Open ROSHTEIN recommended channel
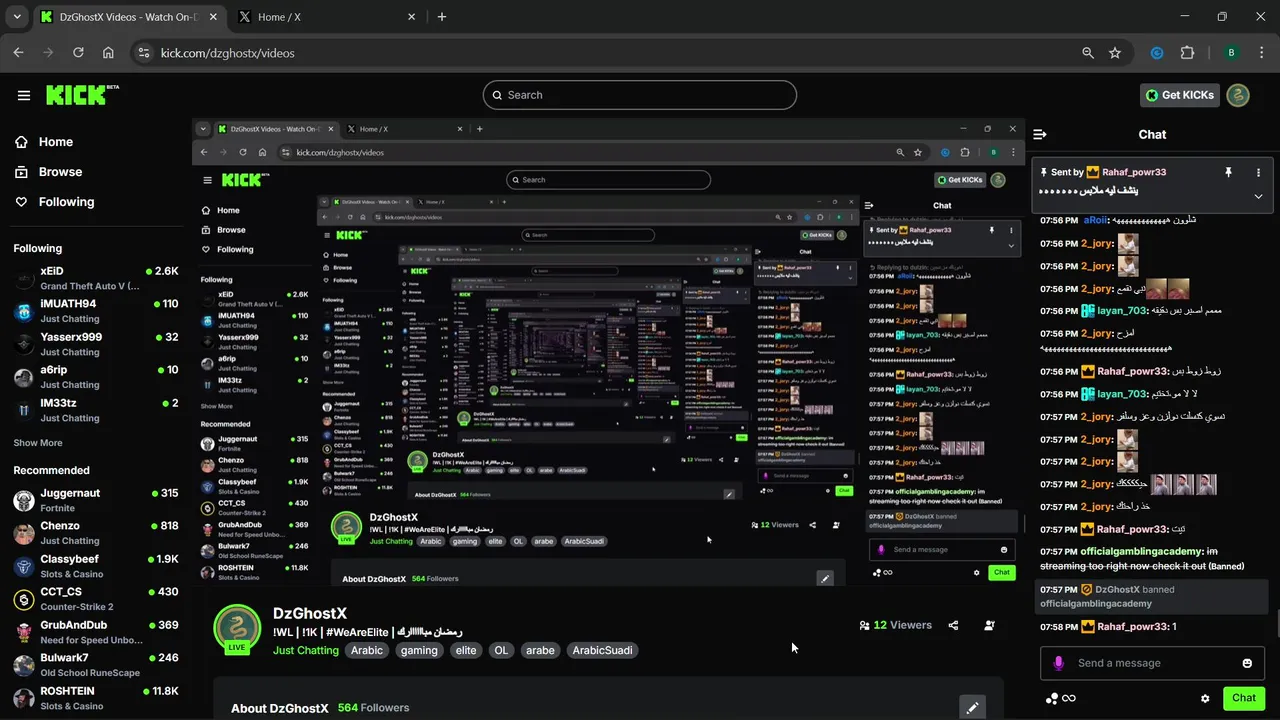The width and height of the screenshot is (1280, 720). tap(96, 698)
